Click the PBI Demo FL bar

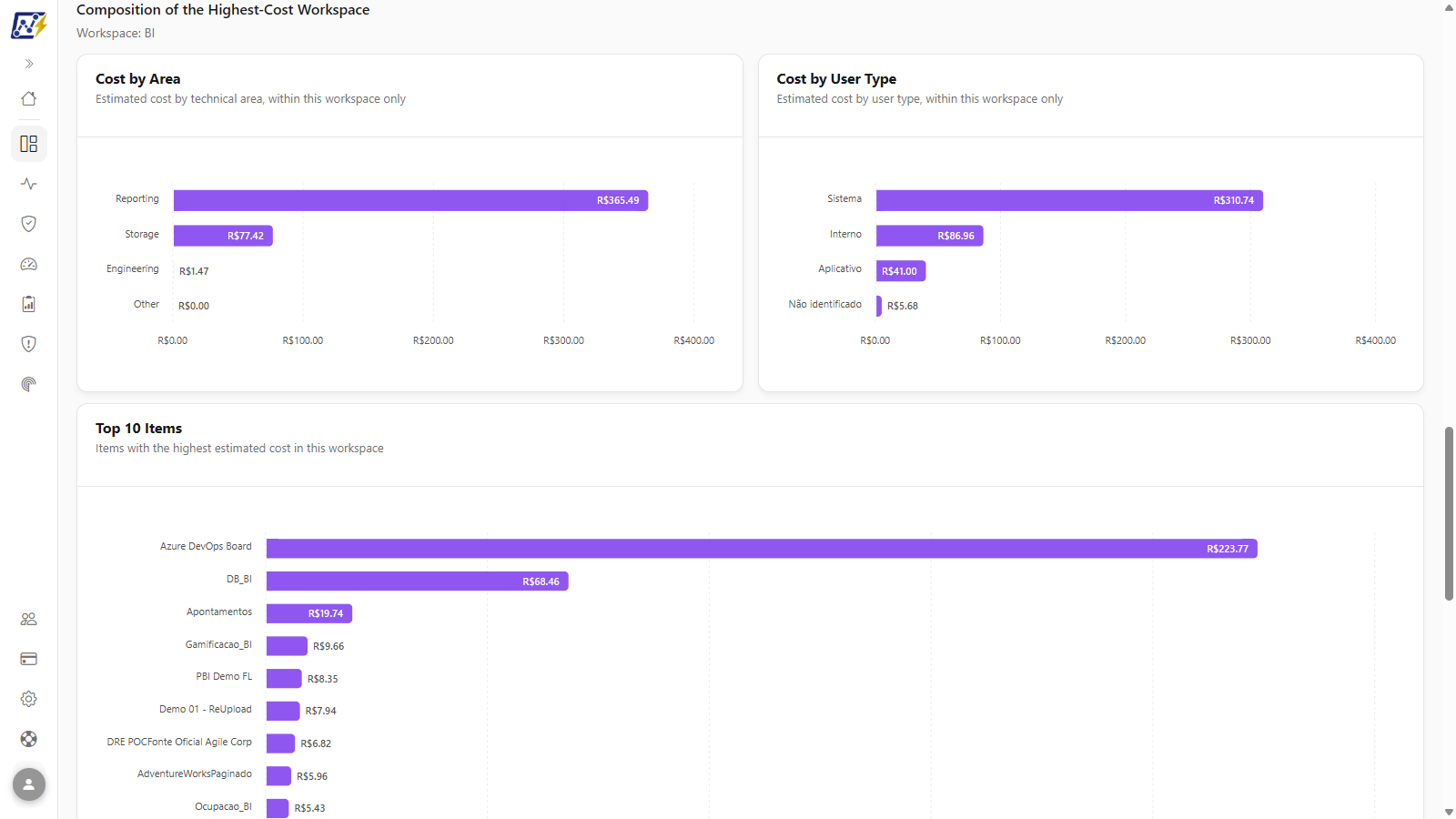[x=284, y=679]
